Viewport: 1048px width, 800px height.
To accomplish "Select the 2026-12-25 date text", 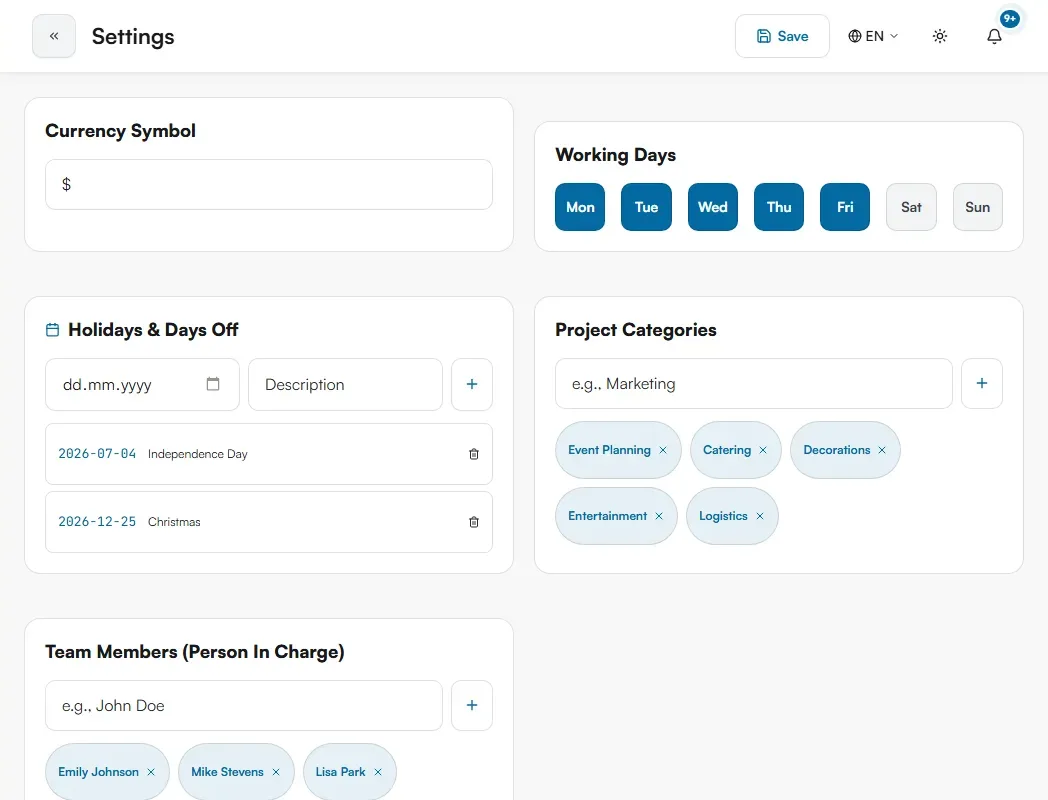I will (97, 522).
